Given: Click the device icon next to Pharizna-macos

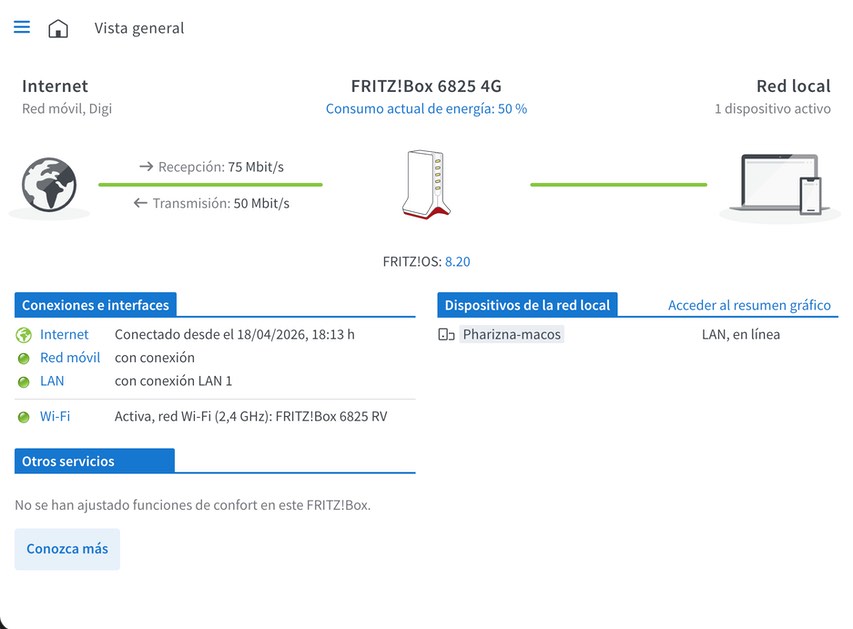Looking at the screenshot, I should click(446, 334).
